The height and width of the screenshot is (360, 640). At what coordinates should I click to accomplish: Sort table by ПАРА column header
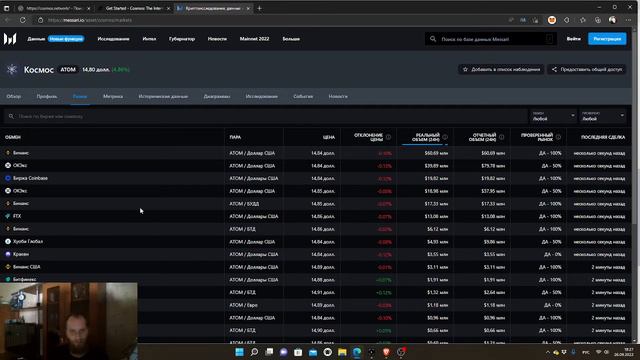coord(235,137)
